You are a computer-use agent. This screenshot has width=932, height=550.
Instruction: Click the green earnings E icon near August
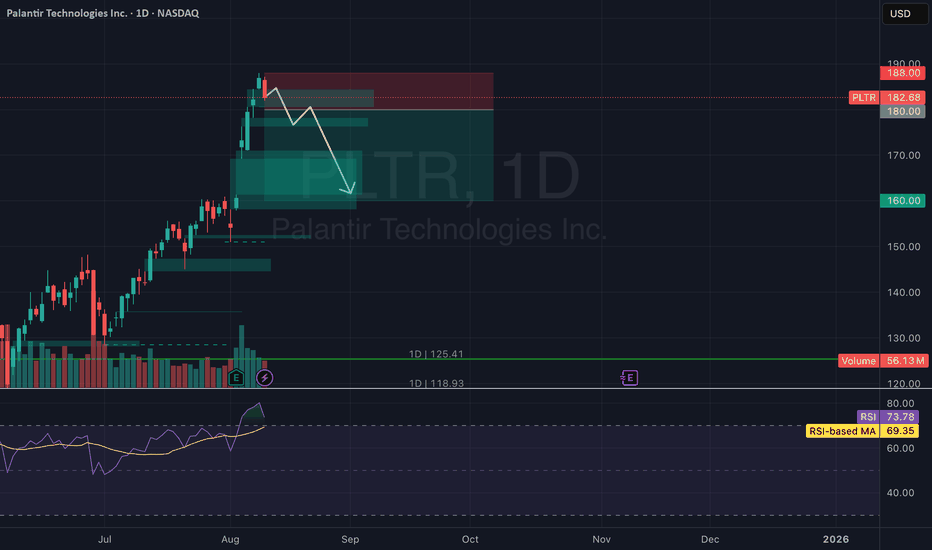click(236, 378)
